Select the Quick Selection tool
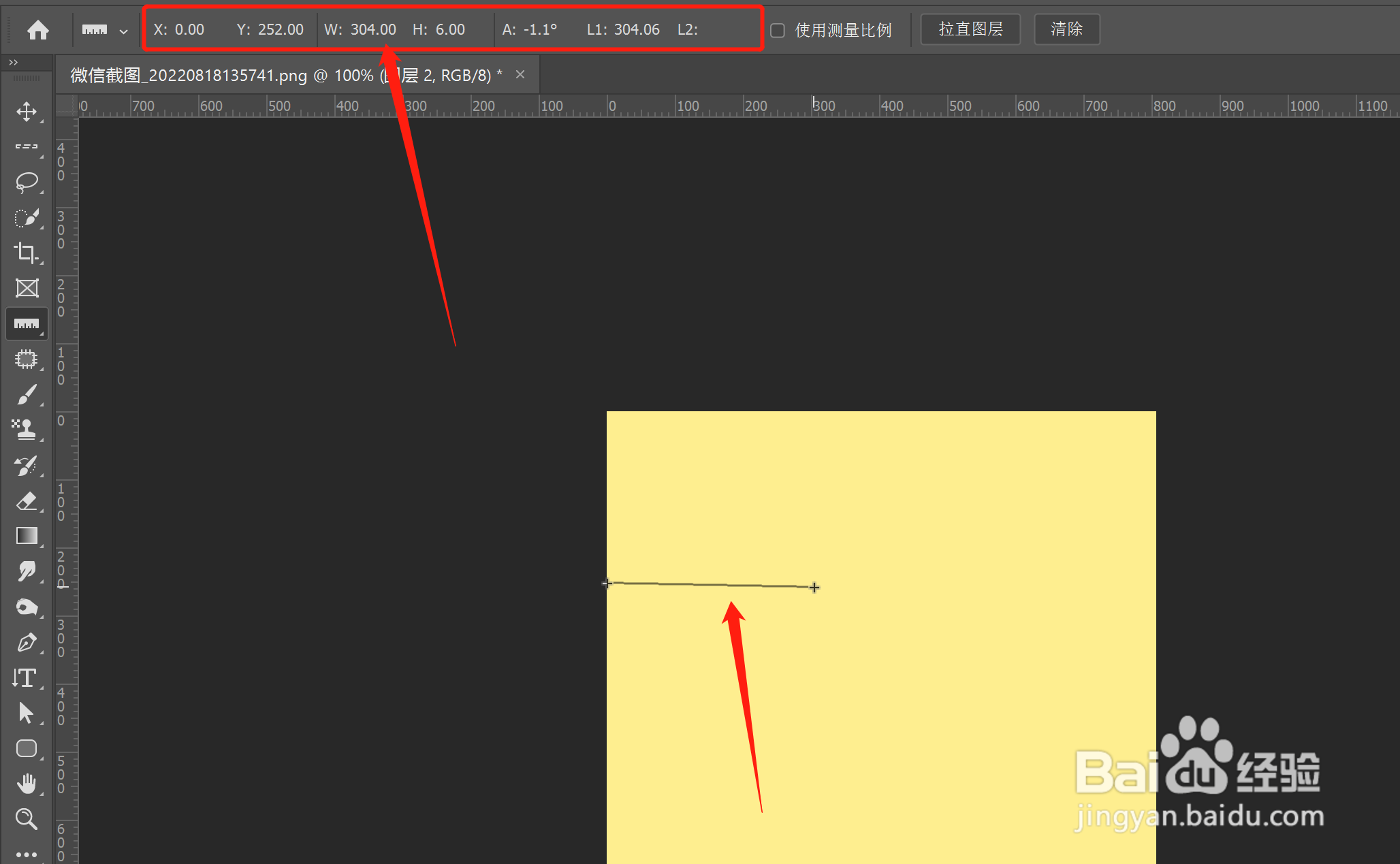The width and height of the screenshot is (1400, 864). coord(27,218)
